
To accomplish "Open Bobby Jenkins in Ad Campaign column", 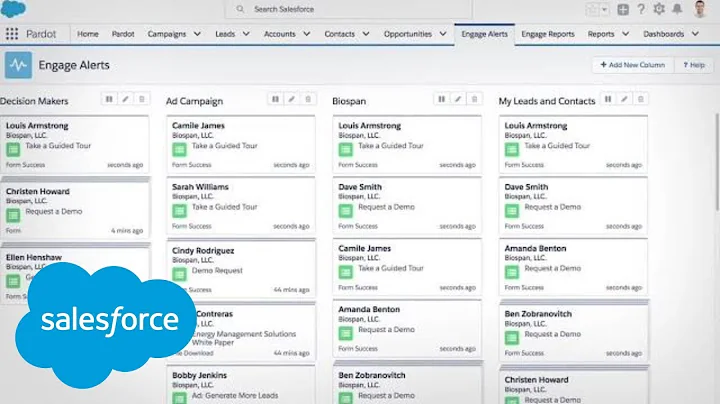I will [199, 375].
